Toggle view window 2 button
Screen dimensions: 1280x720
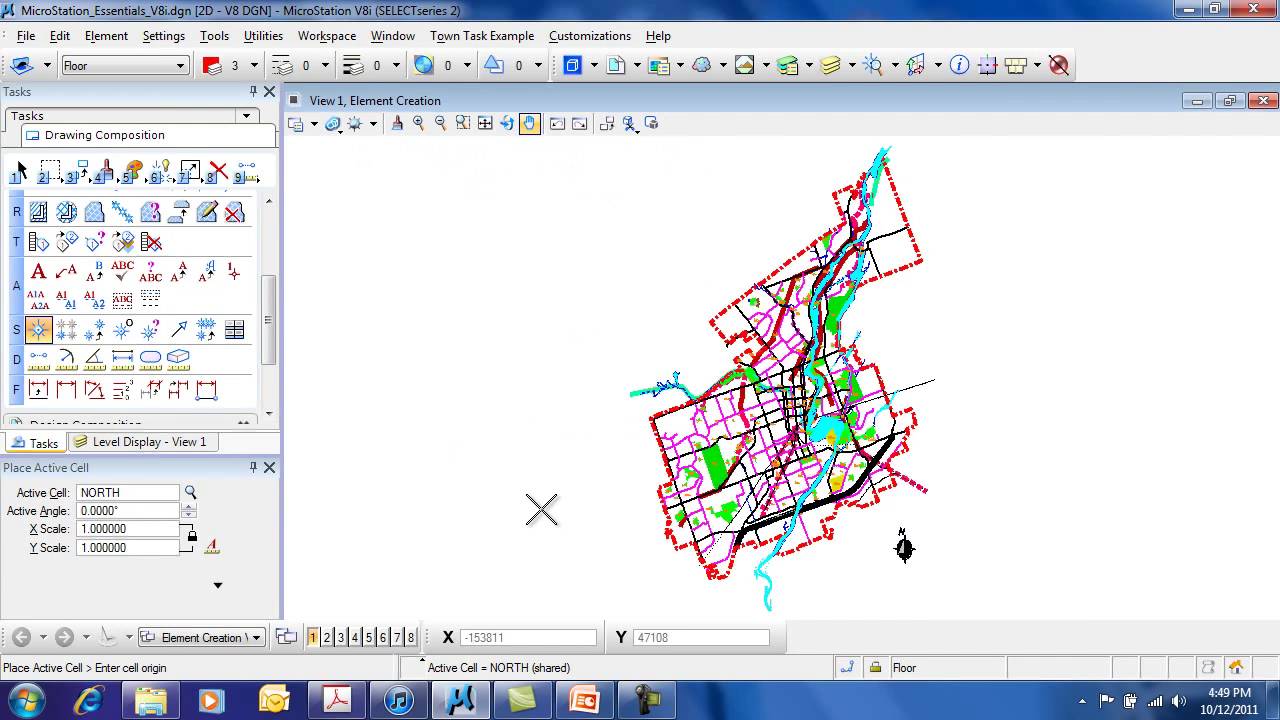click(x=327, y=637)
